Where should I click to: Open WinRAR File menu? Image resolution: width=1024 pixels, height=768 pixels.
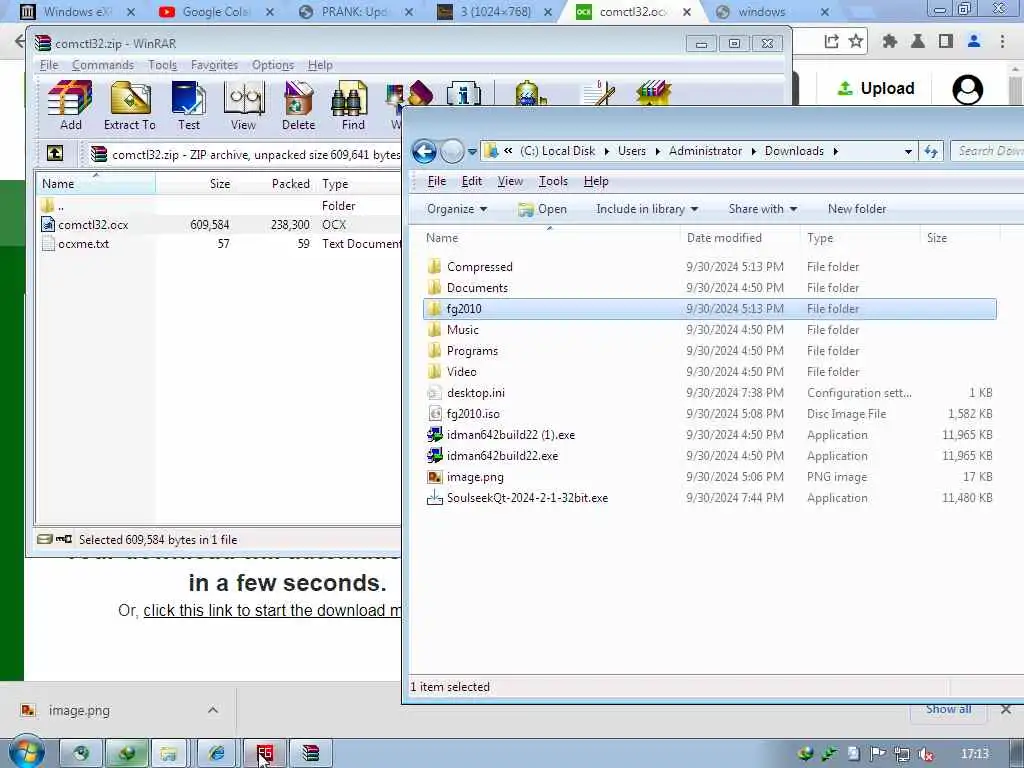pyautogui.click(x=49, y=65)
